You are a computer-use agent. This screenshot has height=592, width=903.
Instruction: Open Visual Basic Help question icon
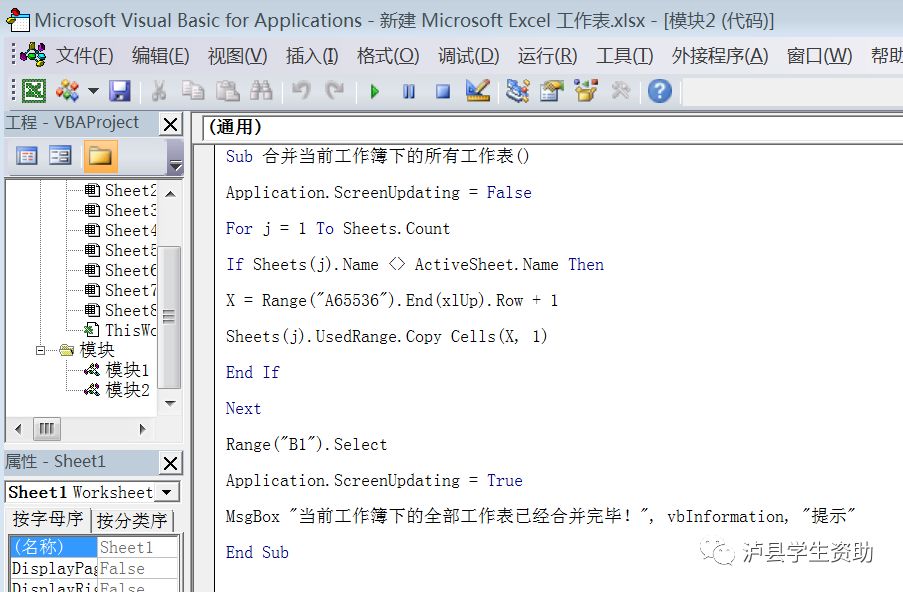(659, 91)
